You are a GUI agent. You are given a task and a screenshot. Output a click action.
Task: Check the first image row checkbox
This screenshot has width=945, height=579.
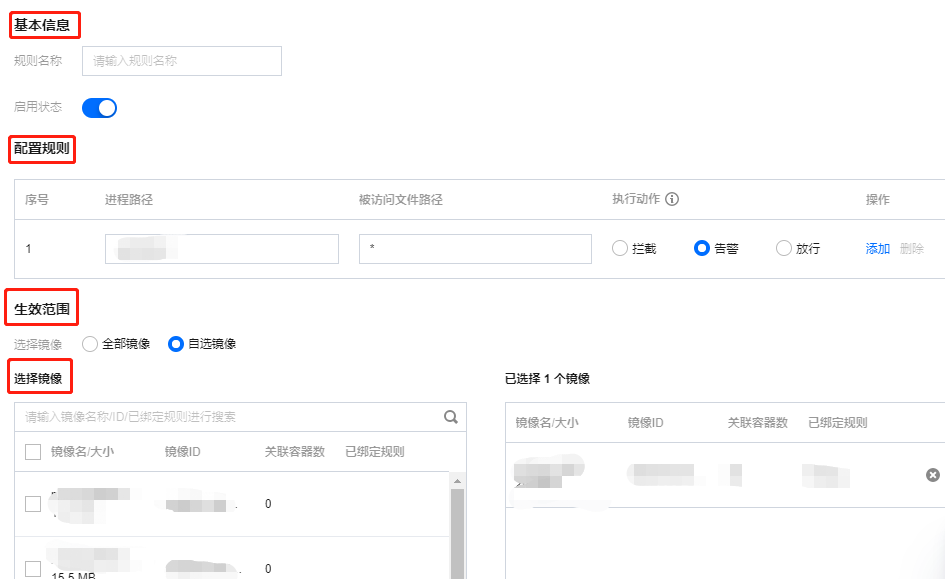coord(33,504)
